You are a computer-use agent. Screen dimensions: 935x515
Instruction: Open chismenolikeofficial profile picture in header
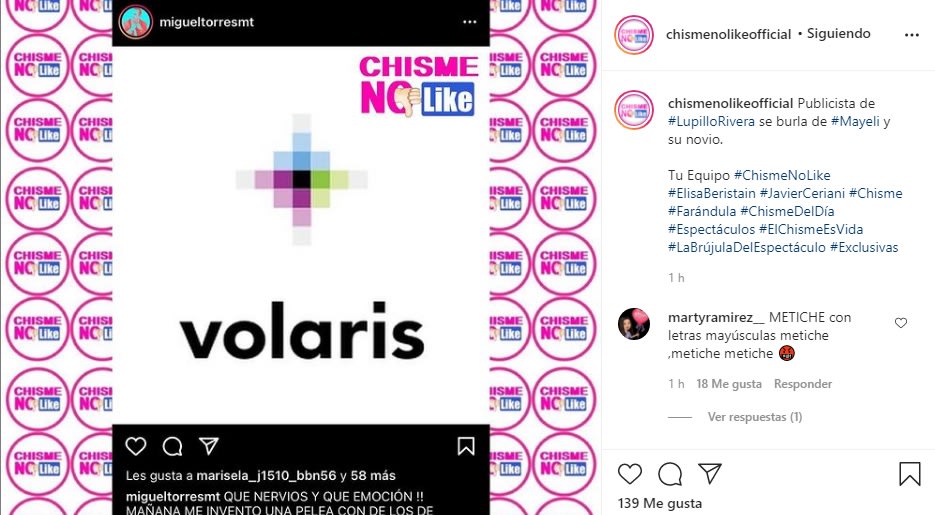[634, 35]
